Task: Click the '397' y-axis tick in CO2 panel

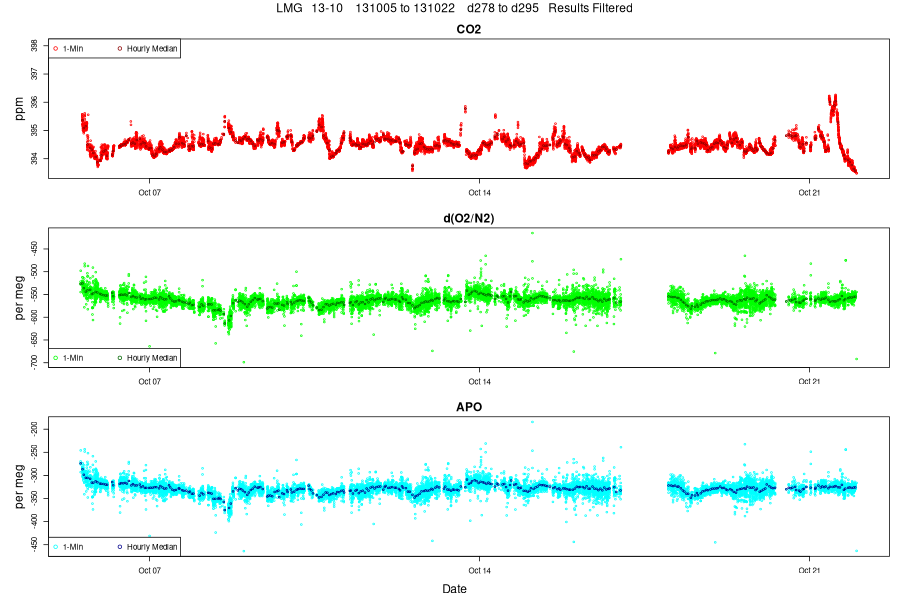Action: 34,74
